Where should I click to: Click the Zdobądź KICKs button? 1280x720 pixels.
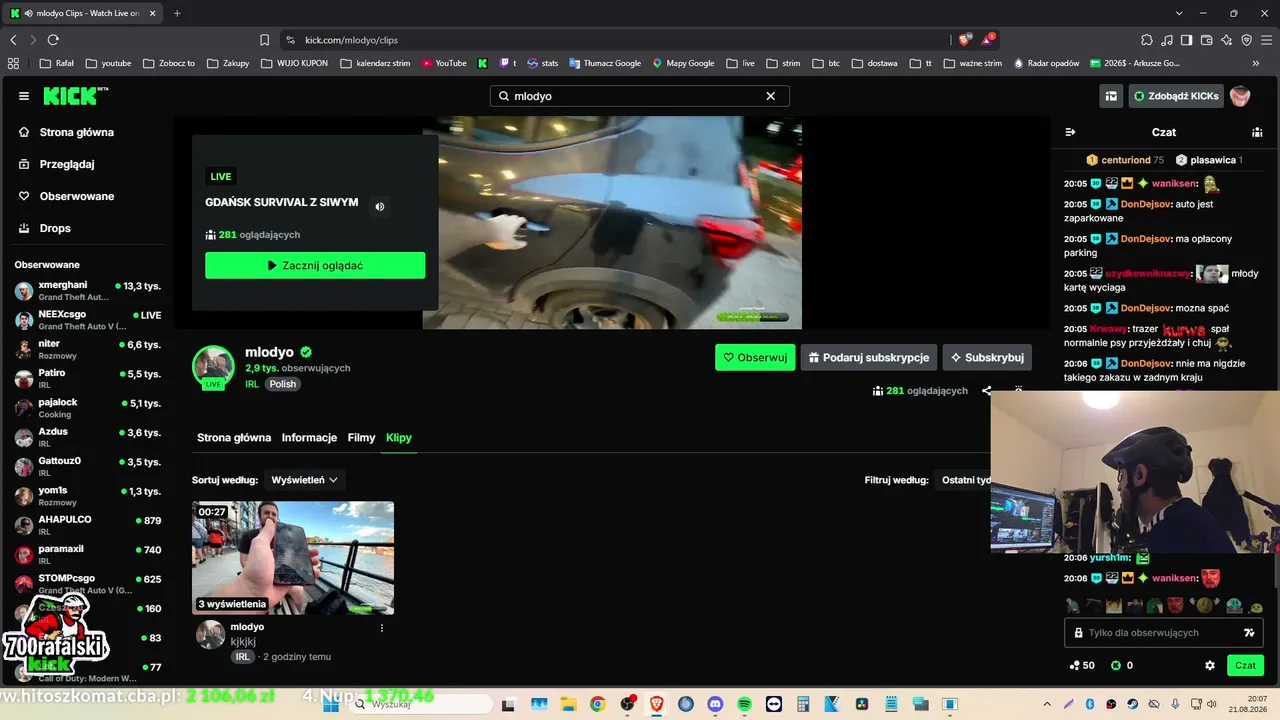(x=1176, y=96)
